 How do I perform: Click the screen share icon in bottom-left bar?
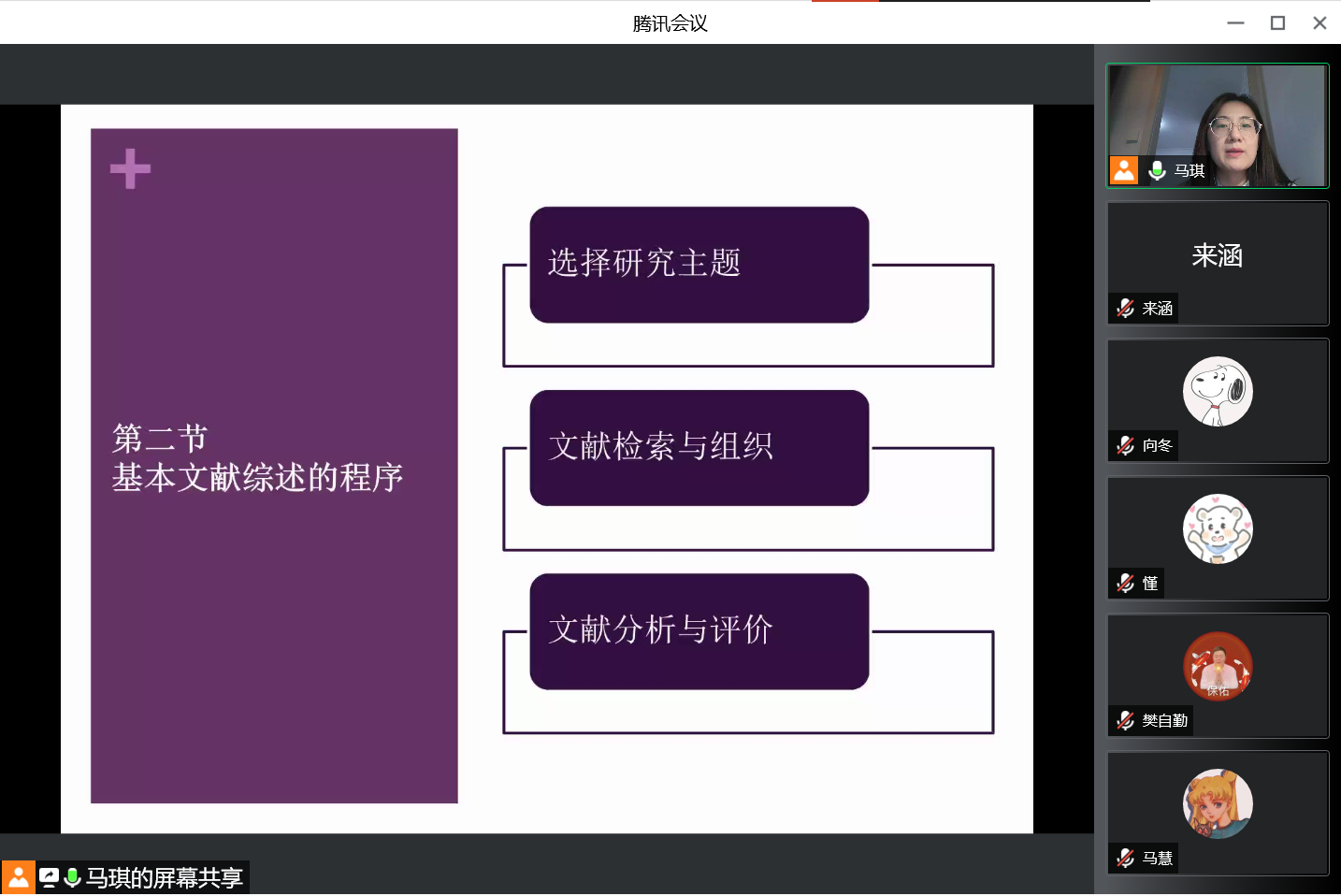[x=49, y=877]
